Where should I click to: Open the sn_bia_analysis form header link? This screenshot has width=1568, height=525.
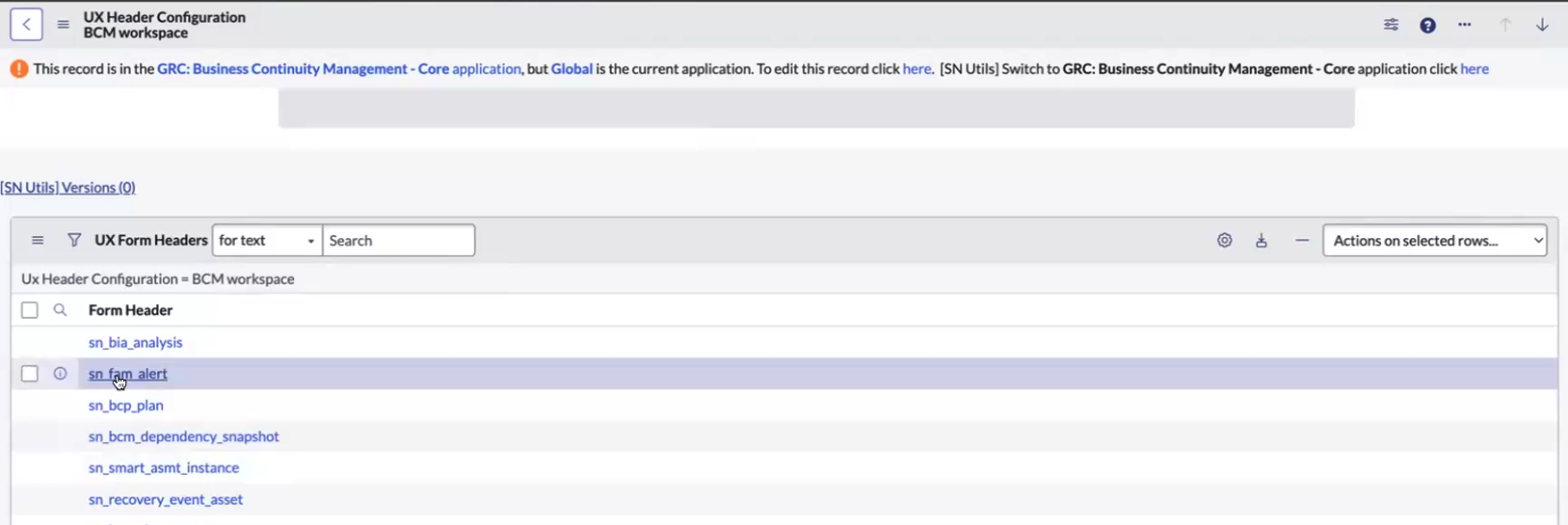135,342
